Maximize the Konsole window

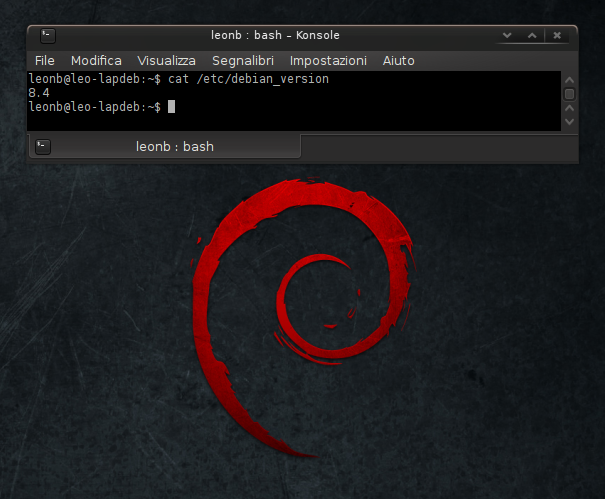click(x=532, y=35)
